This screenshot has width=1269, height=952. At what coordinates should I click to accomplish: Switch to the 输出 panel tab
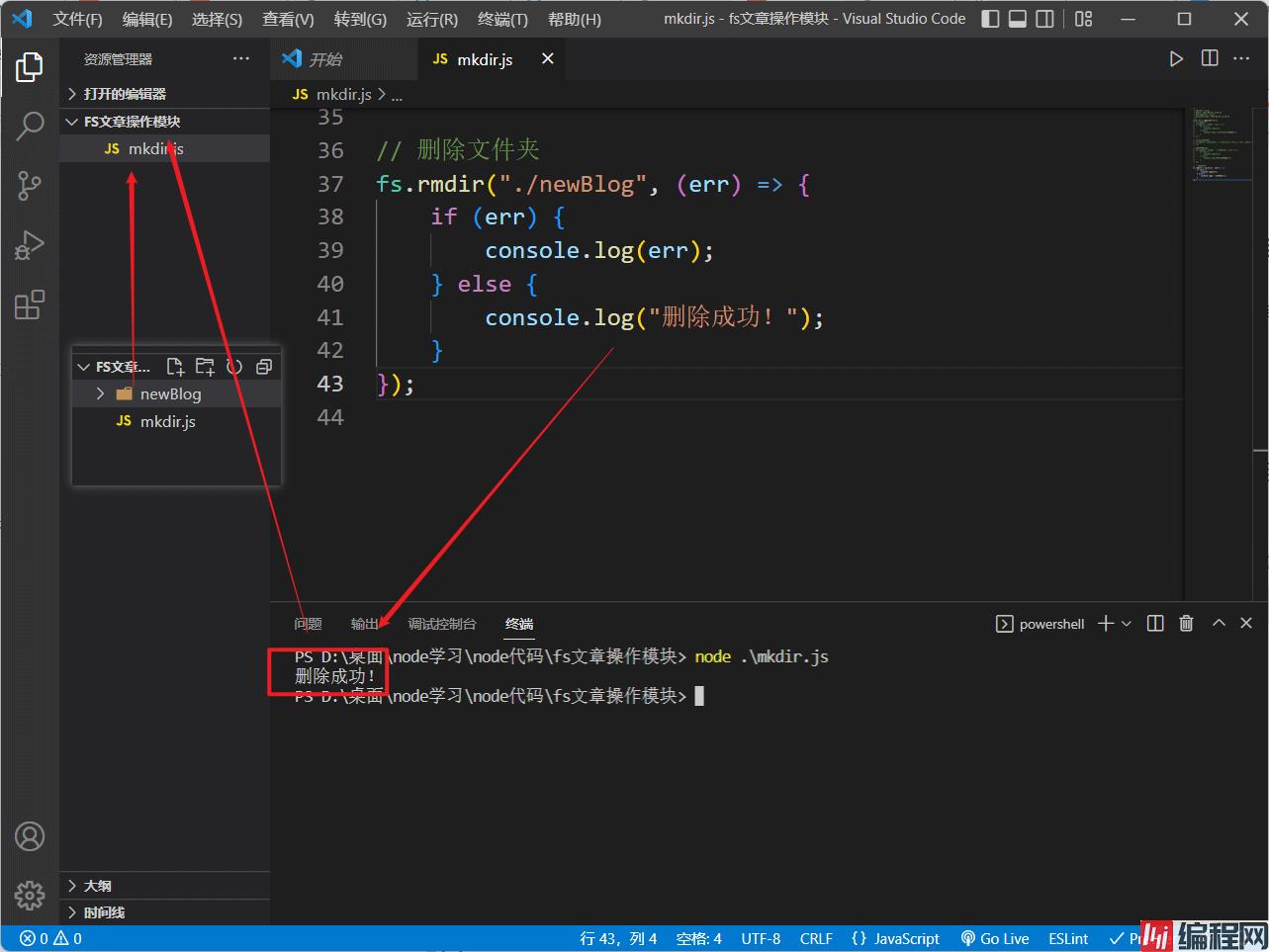click(x=365, y=624)
